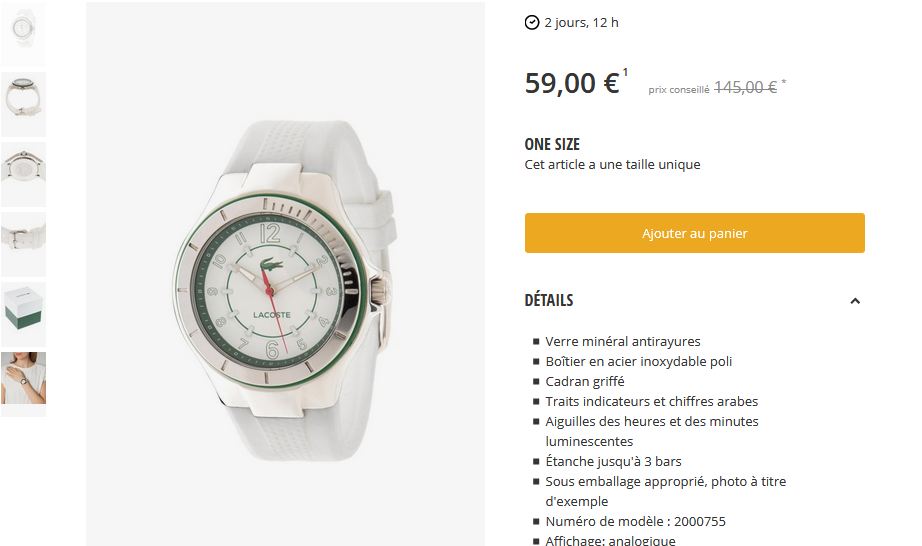Click the DÉTAILS heading
Viewport: 922px width, 546px height.
[549, 300]
